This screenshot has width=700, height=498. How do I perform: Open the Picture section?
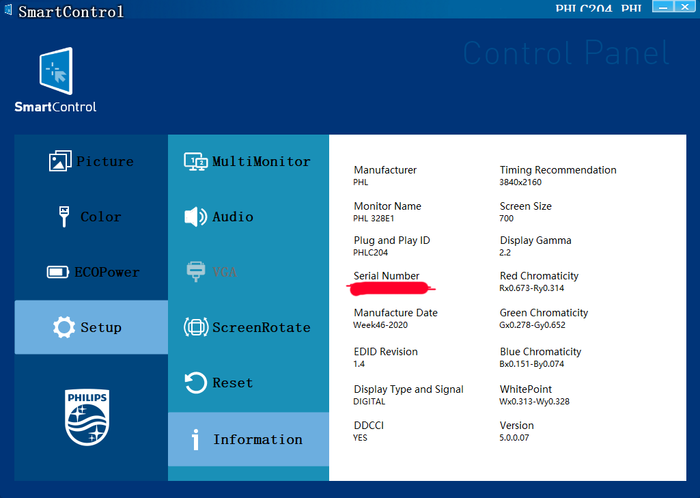(91, 162)
